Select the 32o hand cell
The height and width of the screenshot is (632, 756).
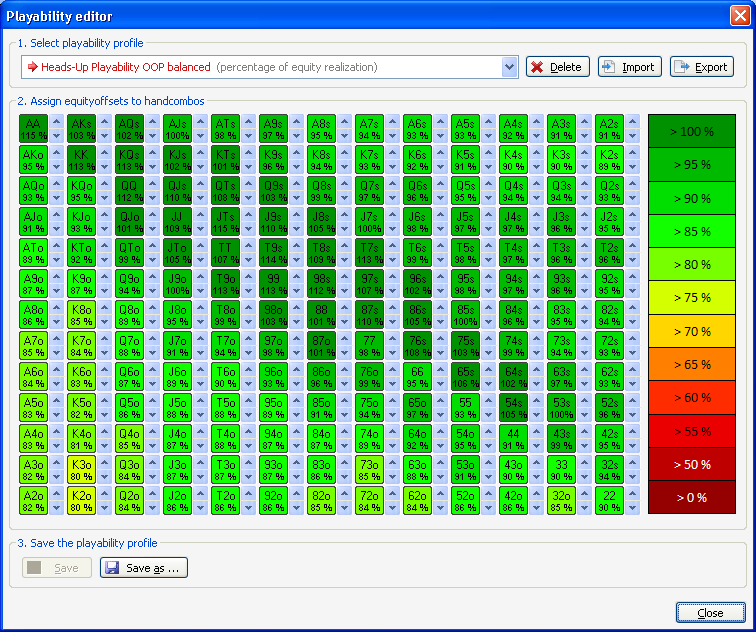click(562, 500)
